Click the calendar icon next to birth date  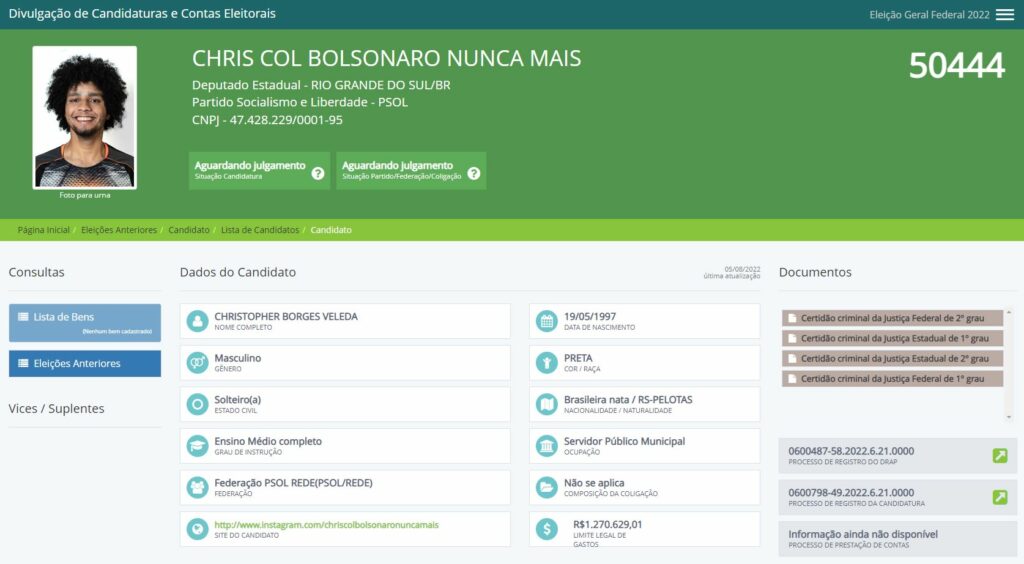(x=546, y=321)
